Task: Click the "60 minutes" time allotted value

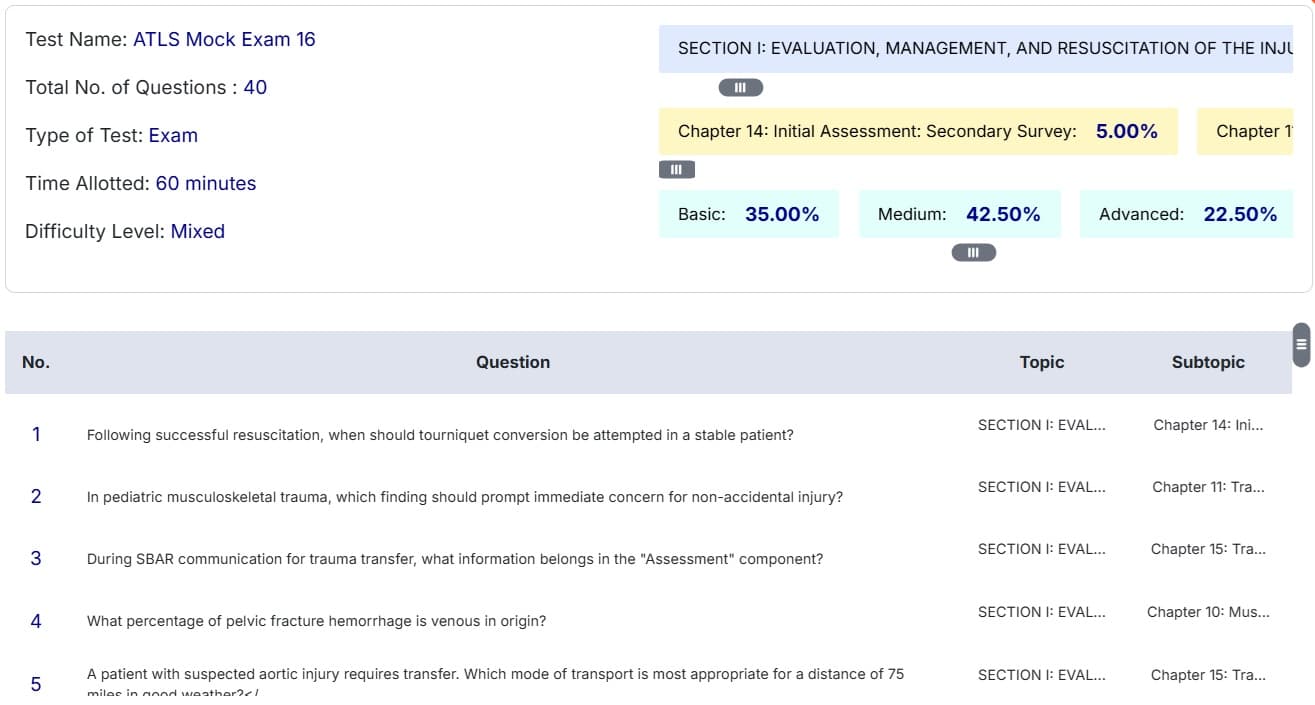Action: click(x=206, y=183)
